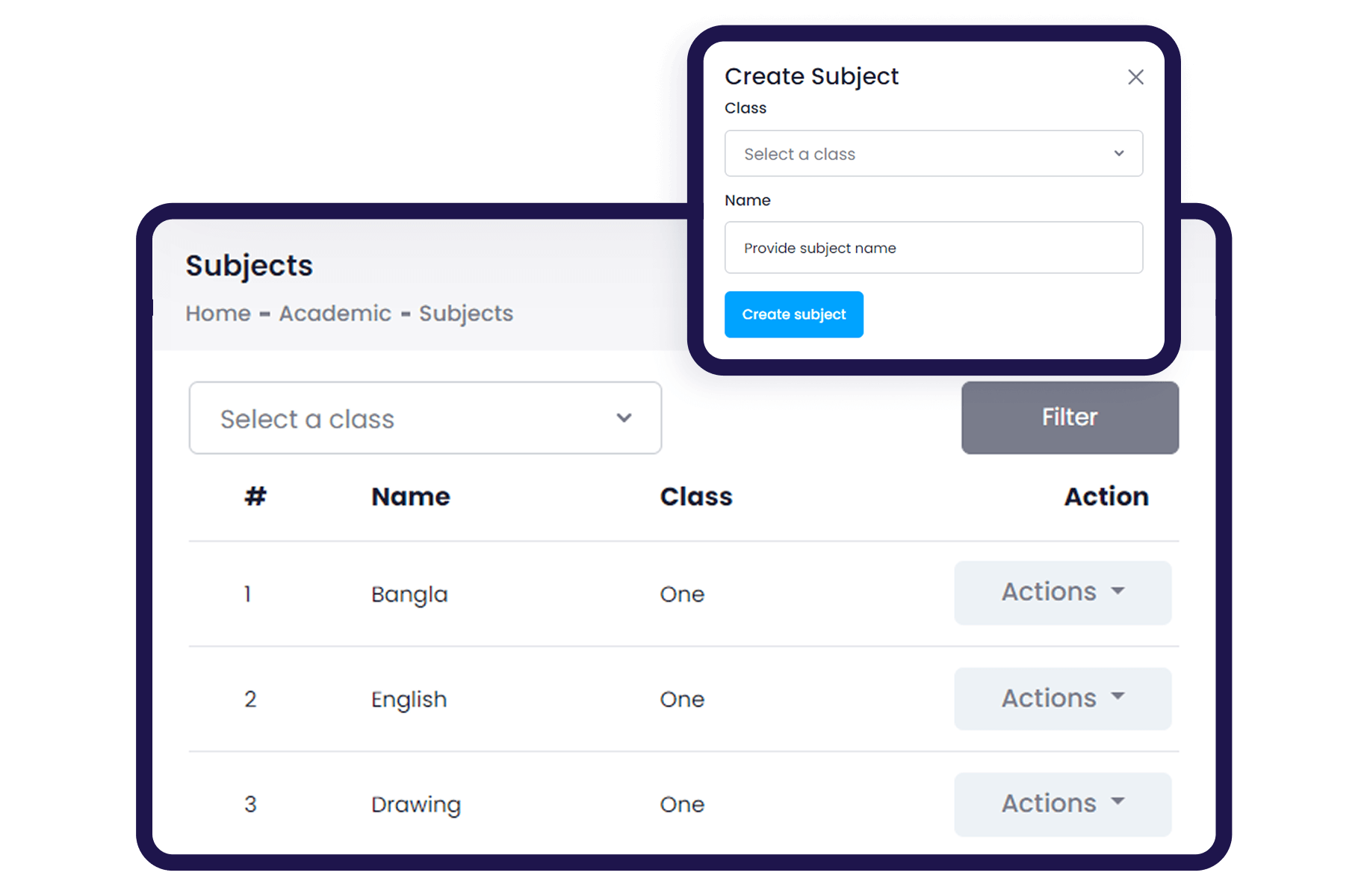This screenshot has height=896, width=1367.
Task: Click the chevron arrow in Create Subject class select
Action: 1118,154
